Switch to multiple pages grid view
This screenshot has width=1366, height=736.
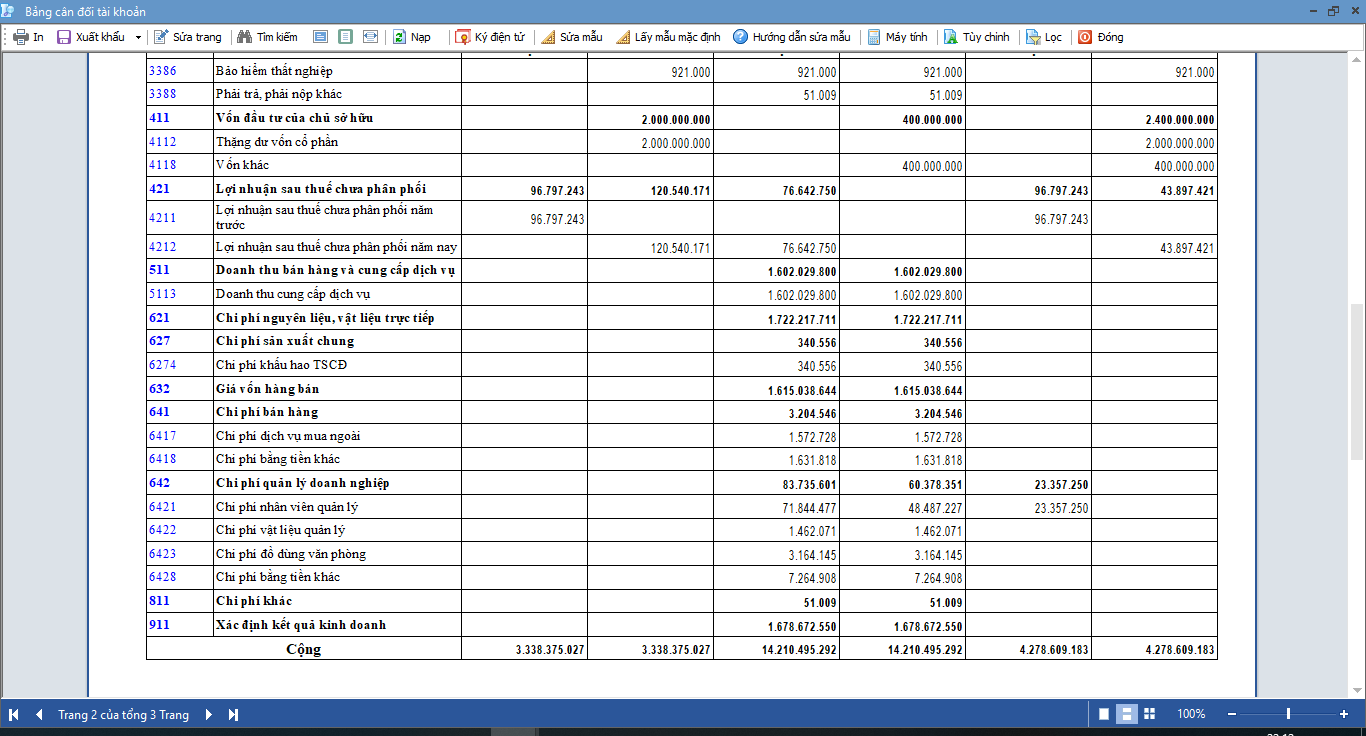pos(1149,714)
